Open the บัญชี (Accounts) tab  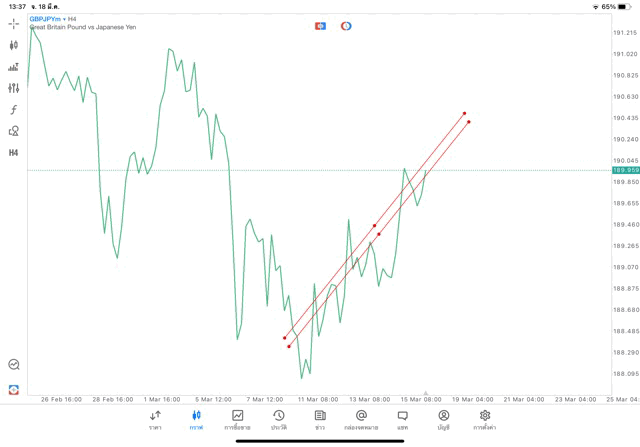[443, 419]
